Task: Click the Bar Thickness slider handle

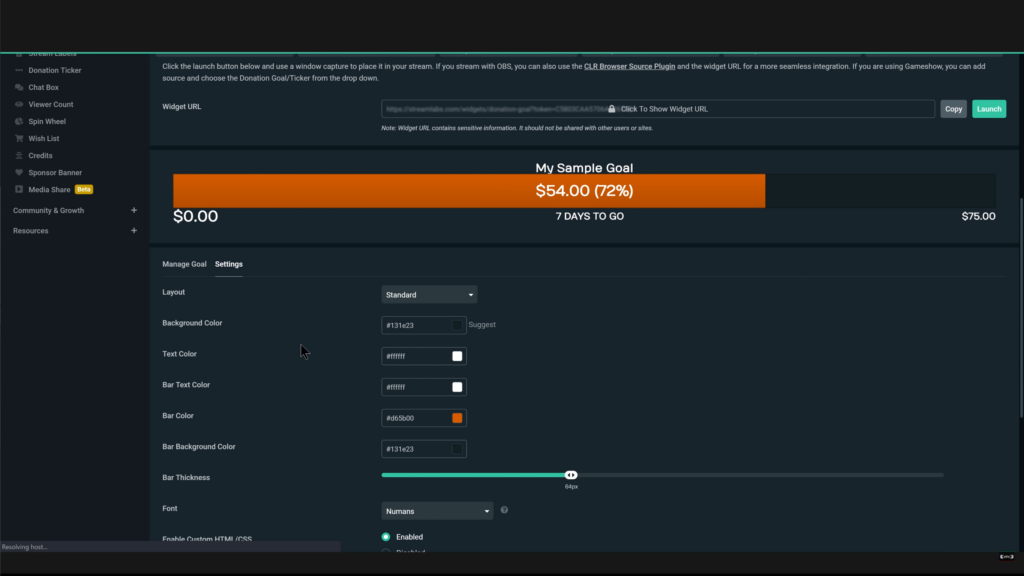Action: [x=571, y=475]
